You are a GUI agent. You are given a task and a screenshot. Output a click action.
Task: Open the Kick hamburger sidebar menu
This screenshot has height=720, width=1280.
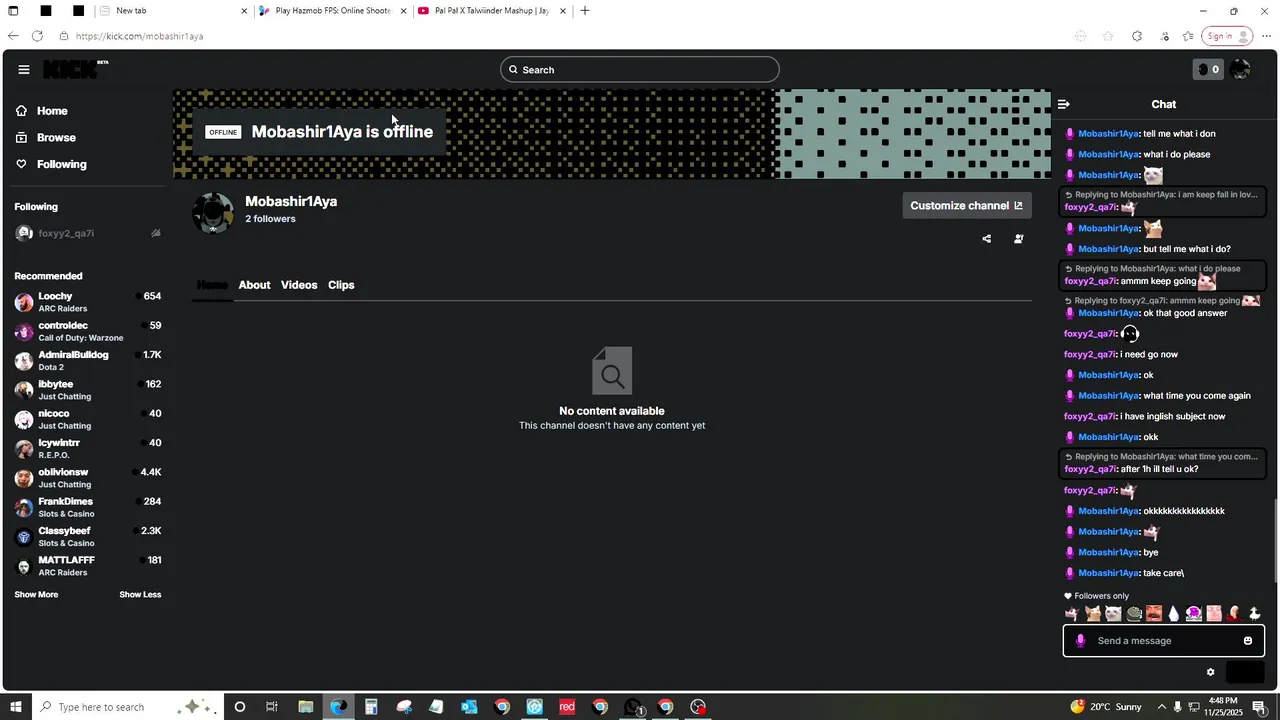pos(24,69)
